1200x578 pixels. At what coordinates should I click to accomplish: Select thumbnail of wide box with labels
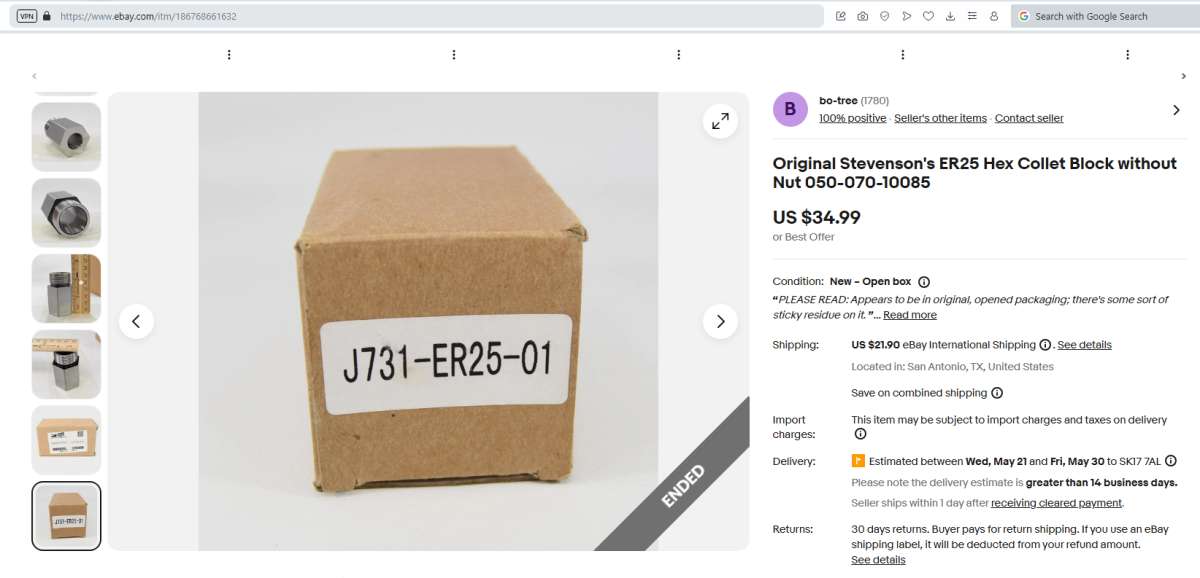pyautogui.click(x=66, y=440)
